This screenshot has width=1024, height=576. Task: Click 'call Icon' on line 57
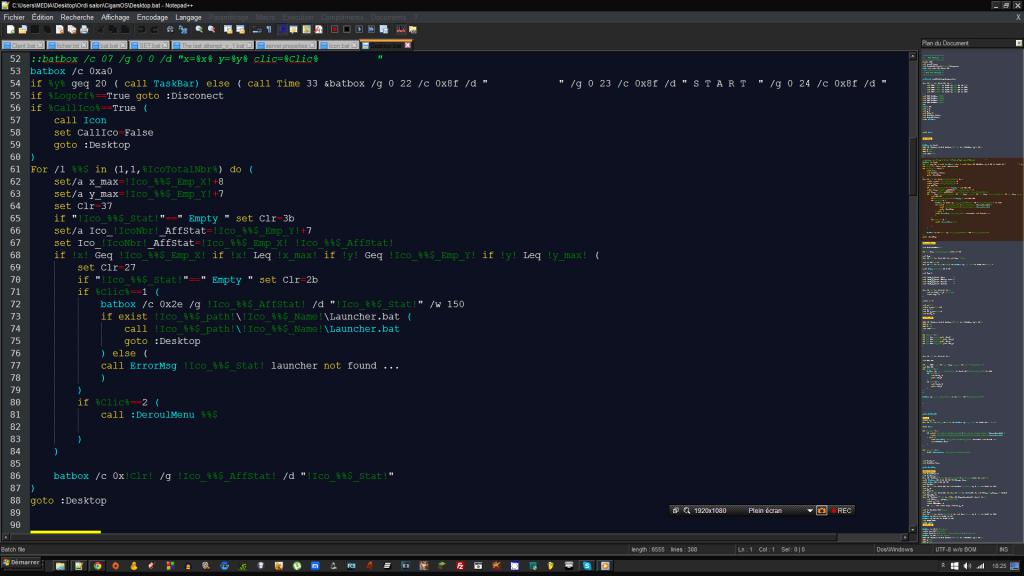point(80,120)
